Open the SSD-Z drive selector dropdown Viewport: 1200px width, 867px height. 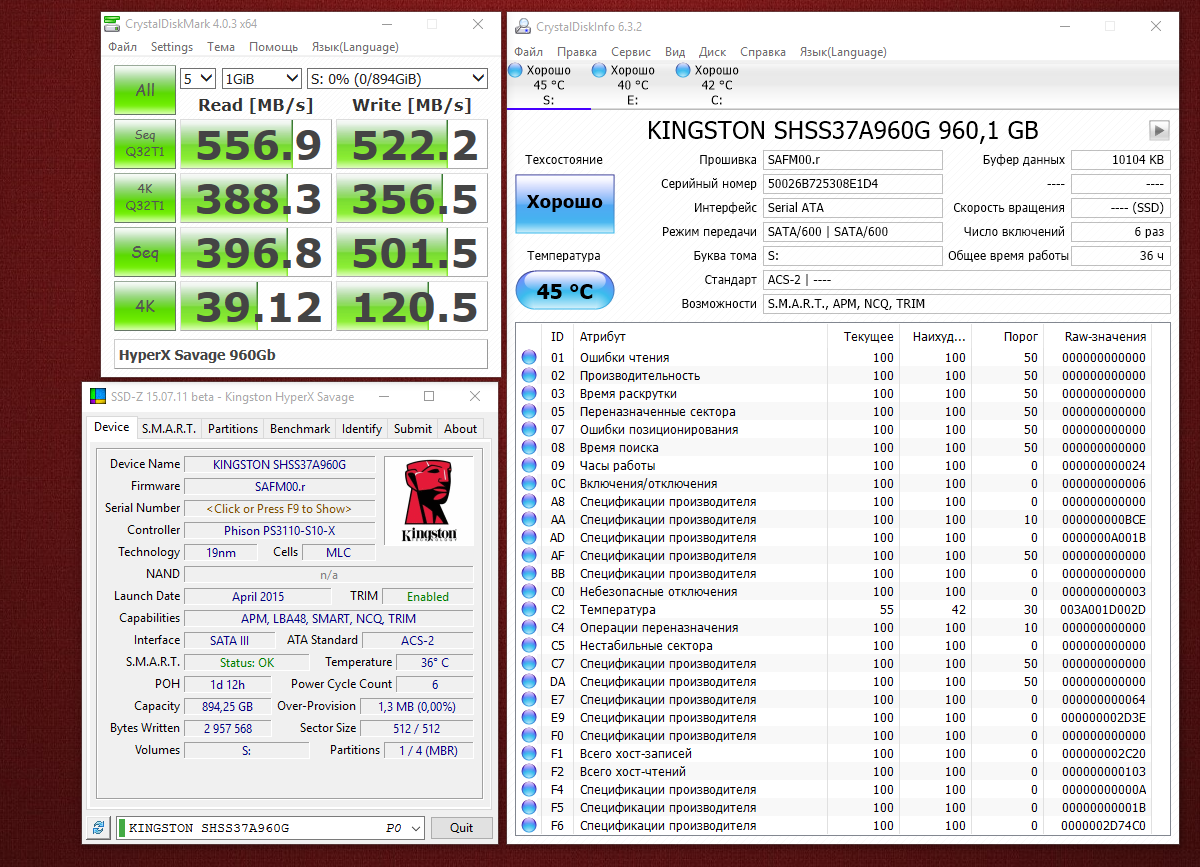(270, 828)
